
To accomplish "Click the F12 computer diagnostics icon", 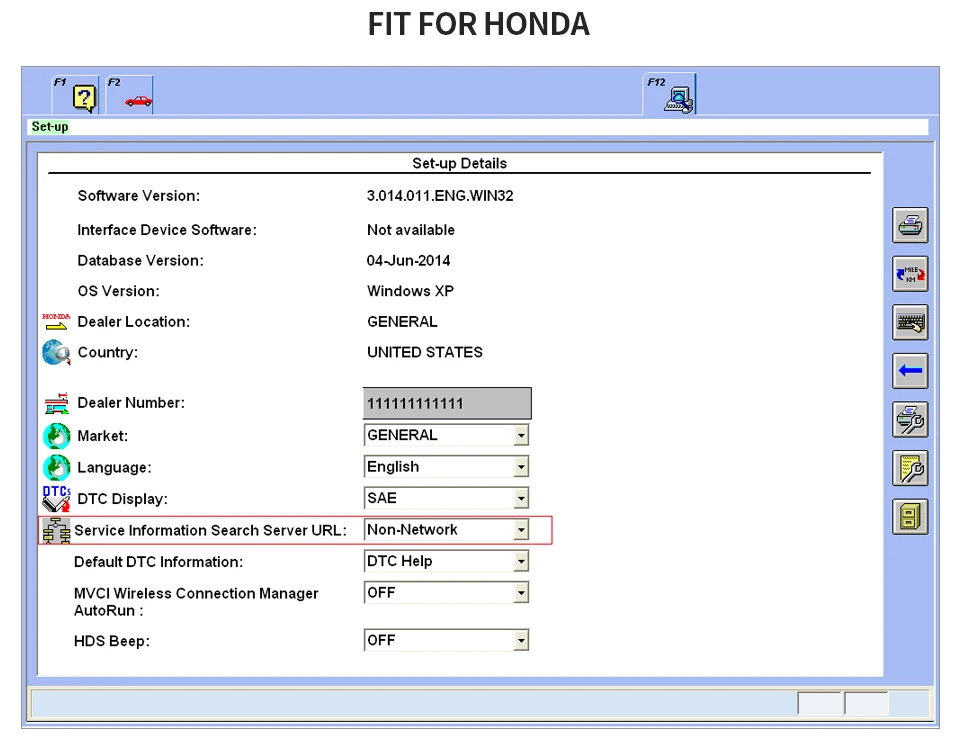I will (x=678, y=100).
